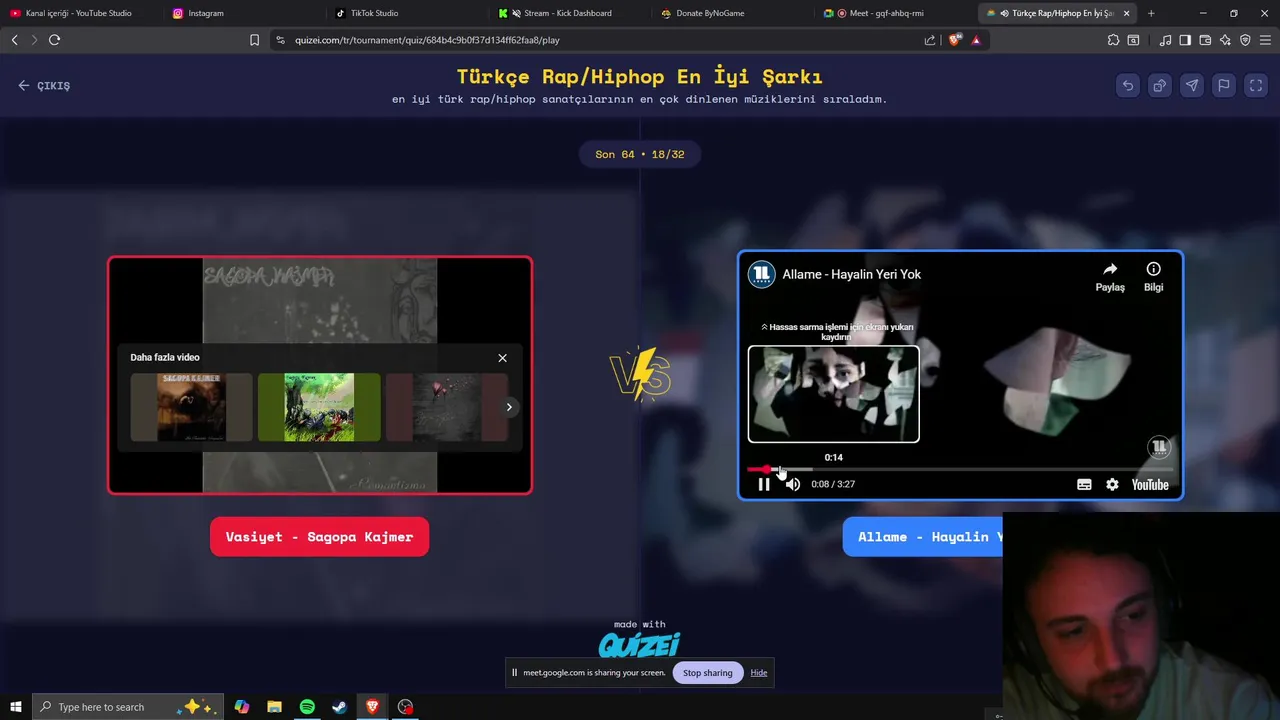Viewport: 1280px width, 720px height.
Task: Open the green artwork suggested video thumbnail
Action: tap(319, 407)
